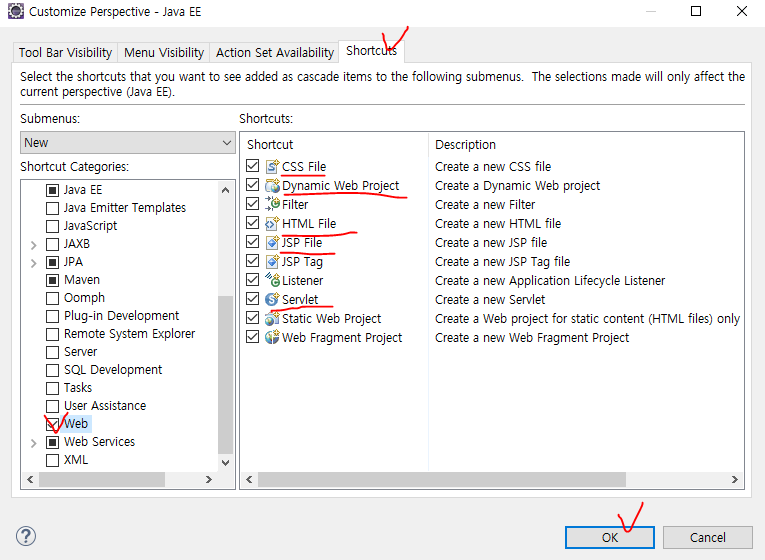Check the JAXB category checkbox

point(52,244)
